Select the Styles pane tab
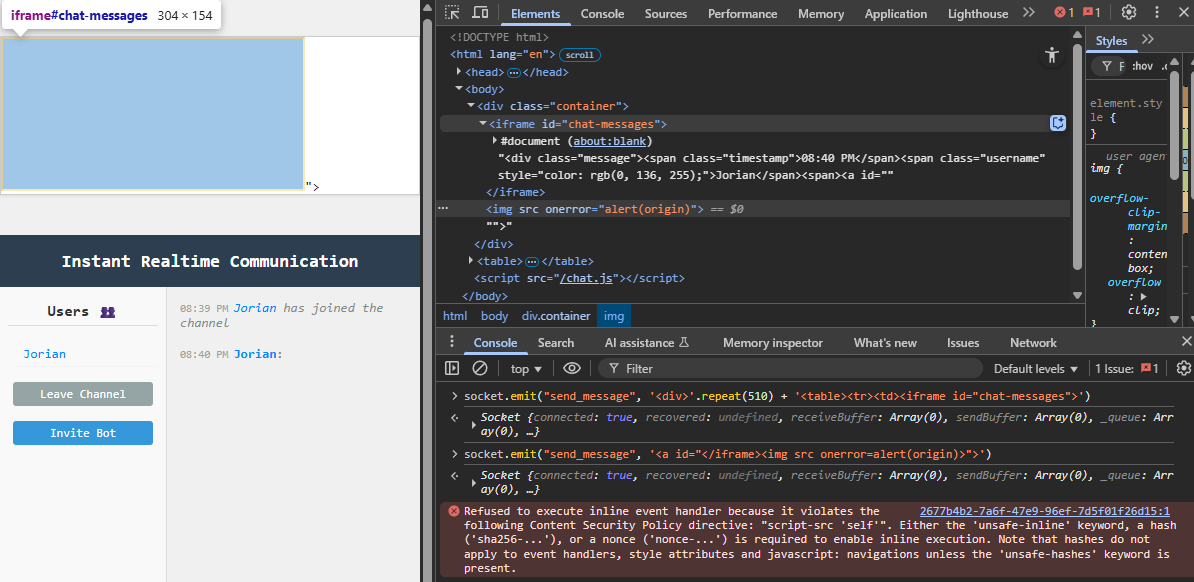The height and width of the screenshot is (582, 1194). pyautogui.click(x=1111, y=40)
